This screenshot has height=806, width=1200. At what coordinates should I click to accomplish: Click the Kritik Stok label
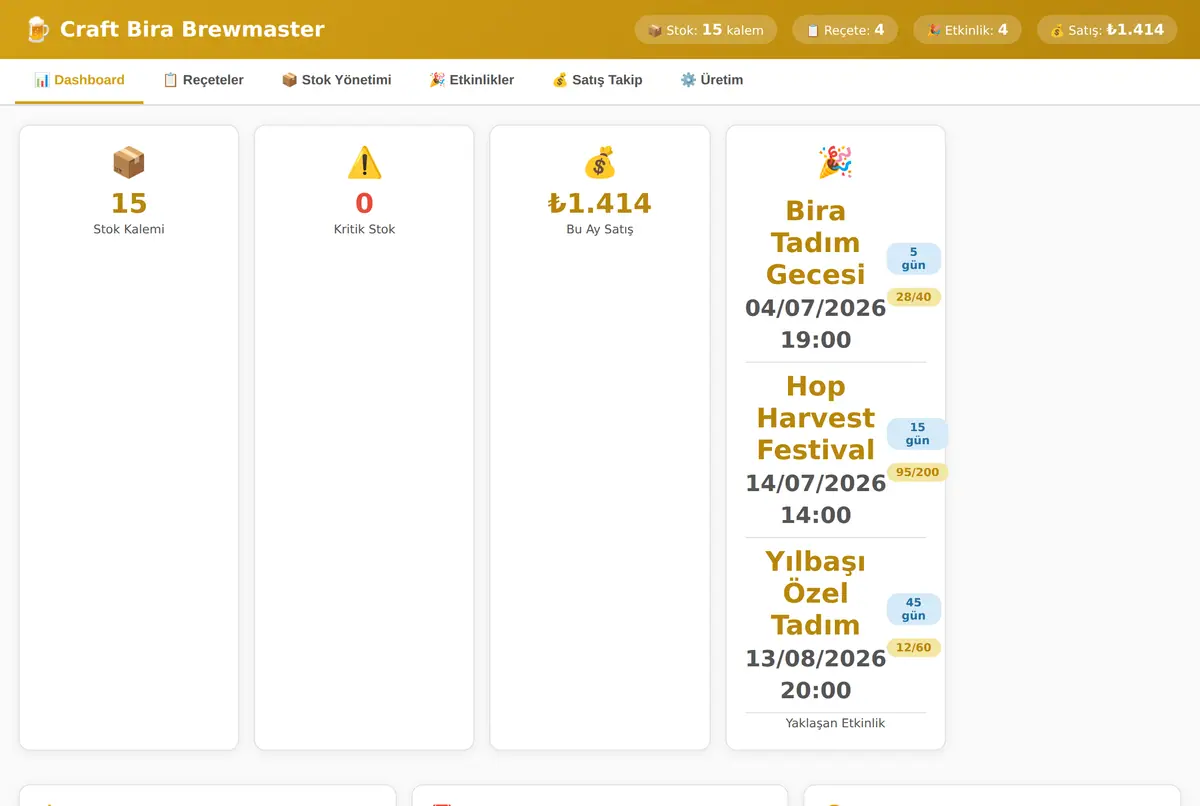pyautogui.click(x=364, y=229)
